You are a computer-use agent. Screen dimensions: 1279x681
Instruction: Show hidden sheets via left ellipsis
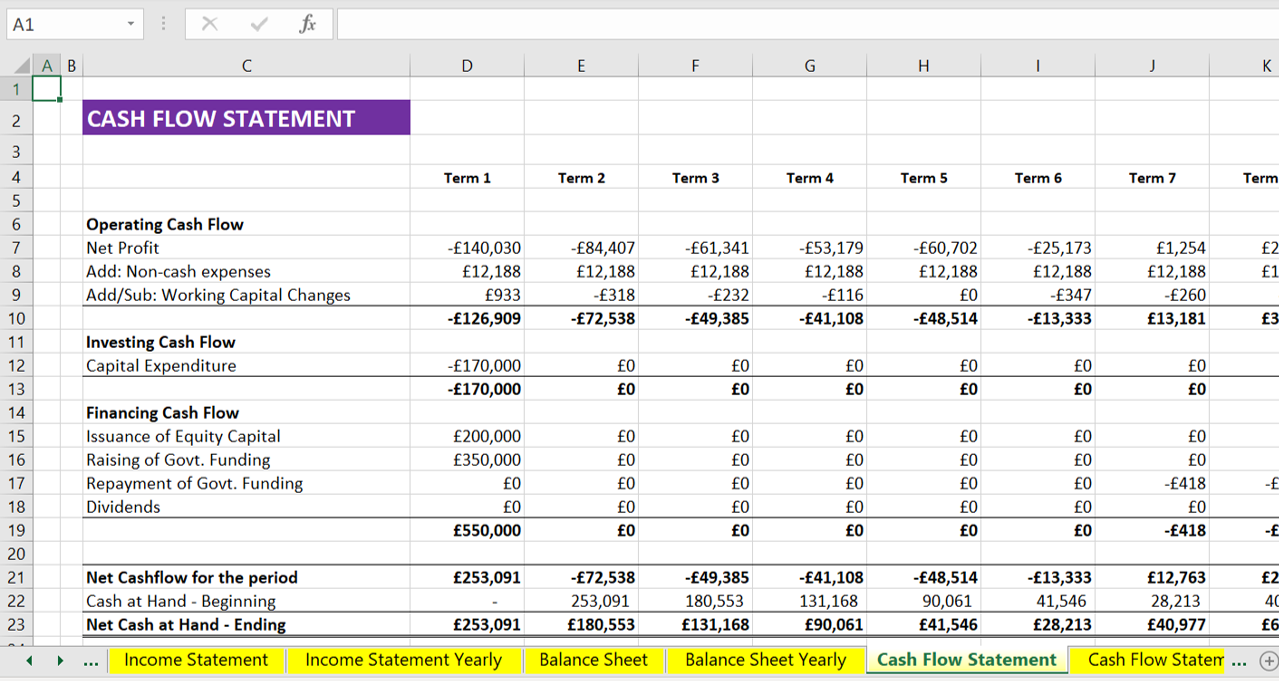[x=91, y=662]
